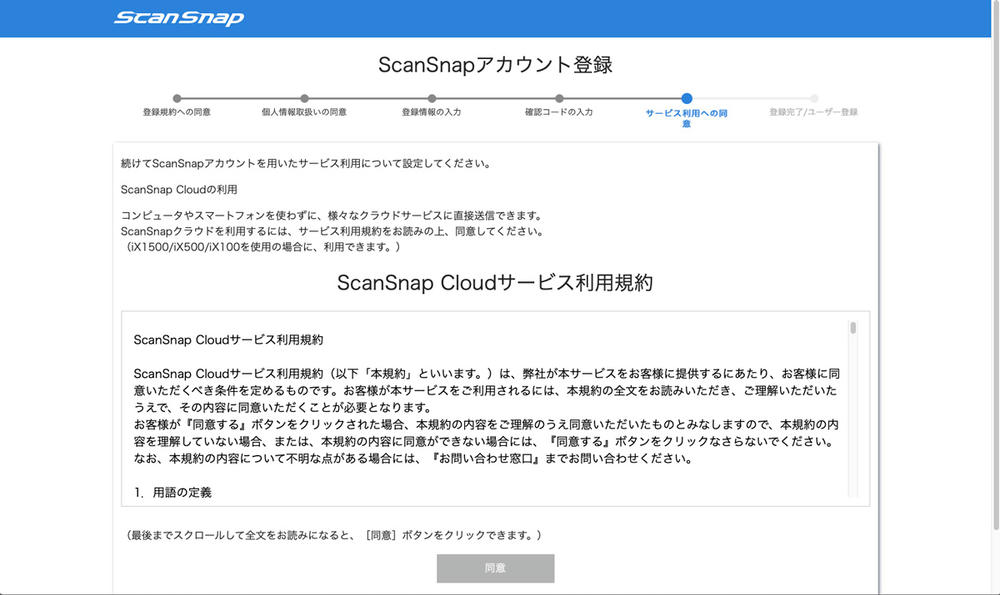Click the terms box scrollbar thumb

point(853,328)
